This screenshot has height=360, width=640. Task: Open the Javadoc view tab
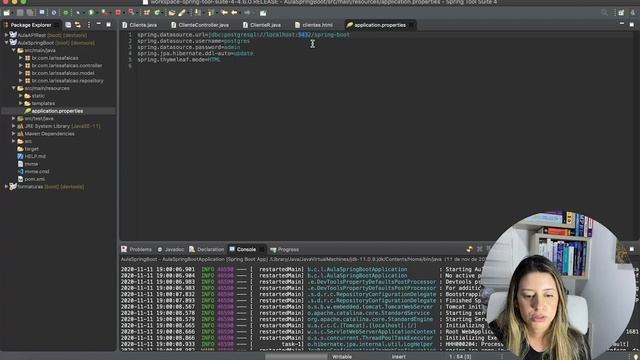point(171,249)
